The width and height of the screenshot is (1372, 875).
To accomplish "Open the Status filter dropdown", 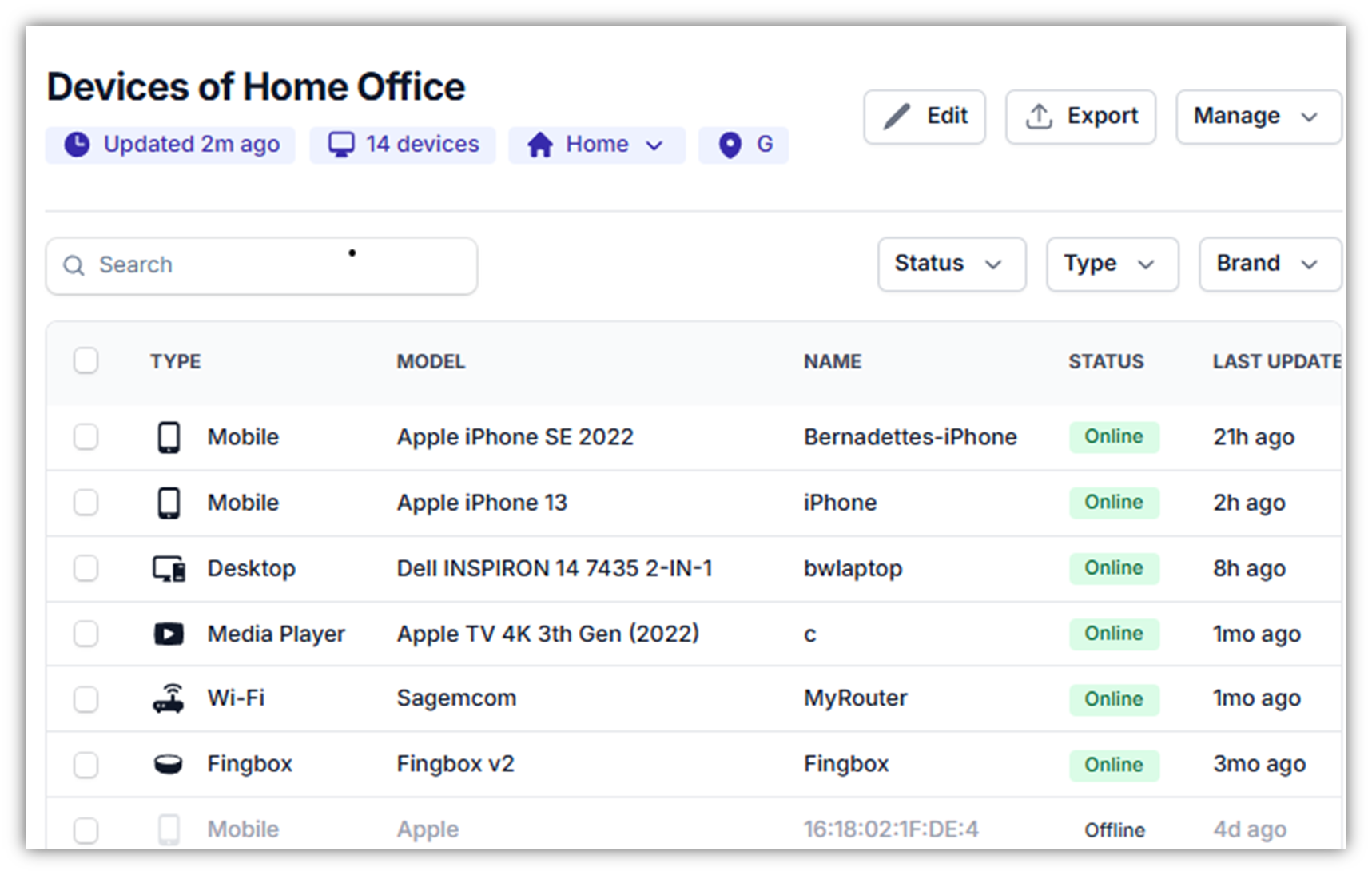I will pos(951,264).
